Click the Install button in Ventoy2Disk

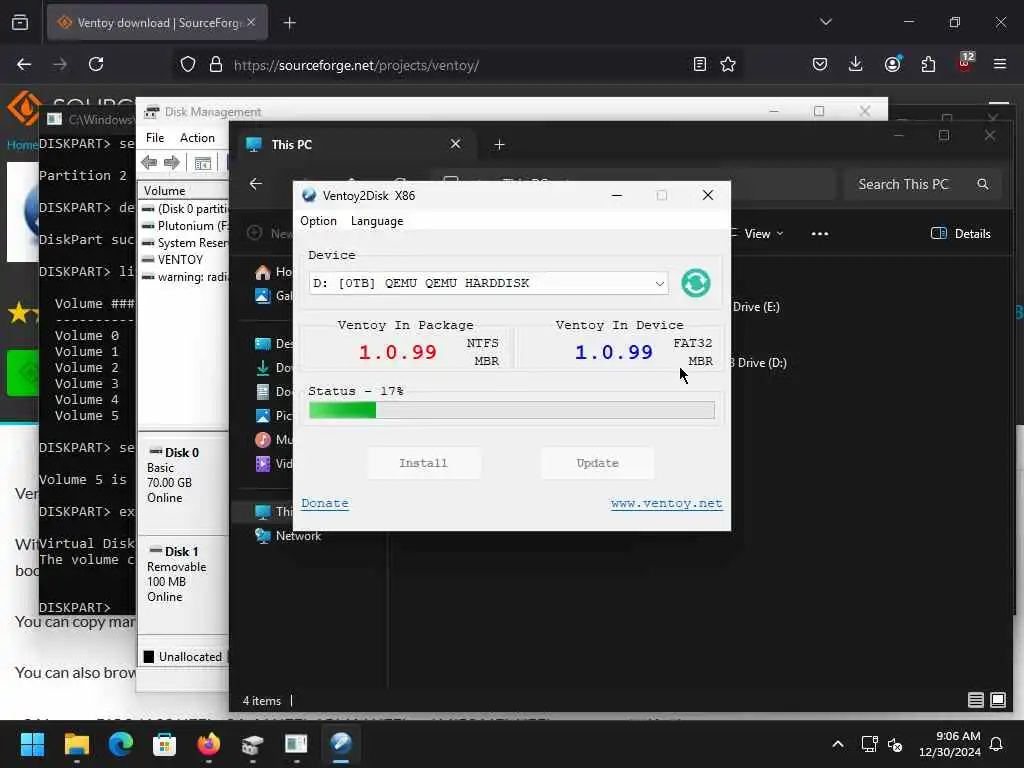(423, 463)
